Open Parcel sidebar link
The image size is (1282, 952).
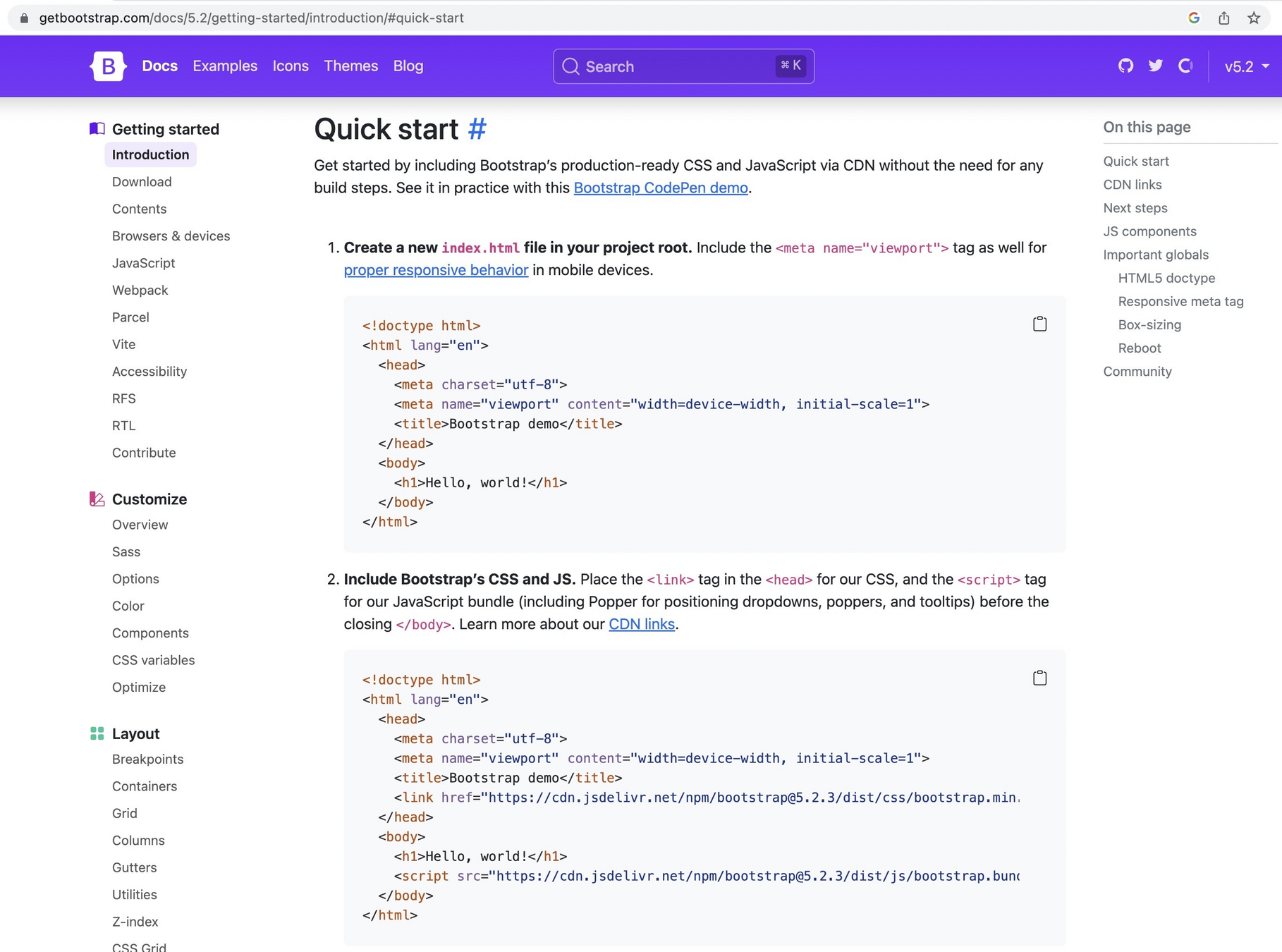click(x=130, y=317)
